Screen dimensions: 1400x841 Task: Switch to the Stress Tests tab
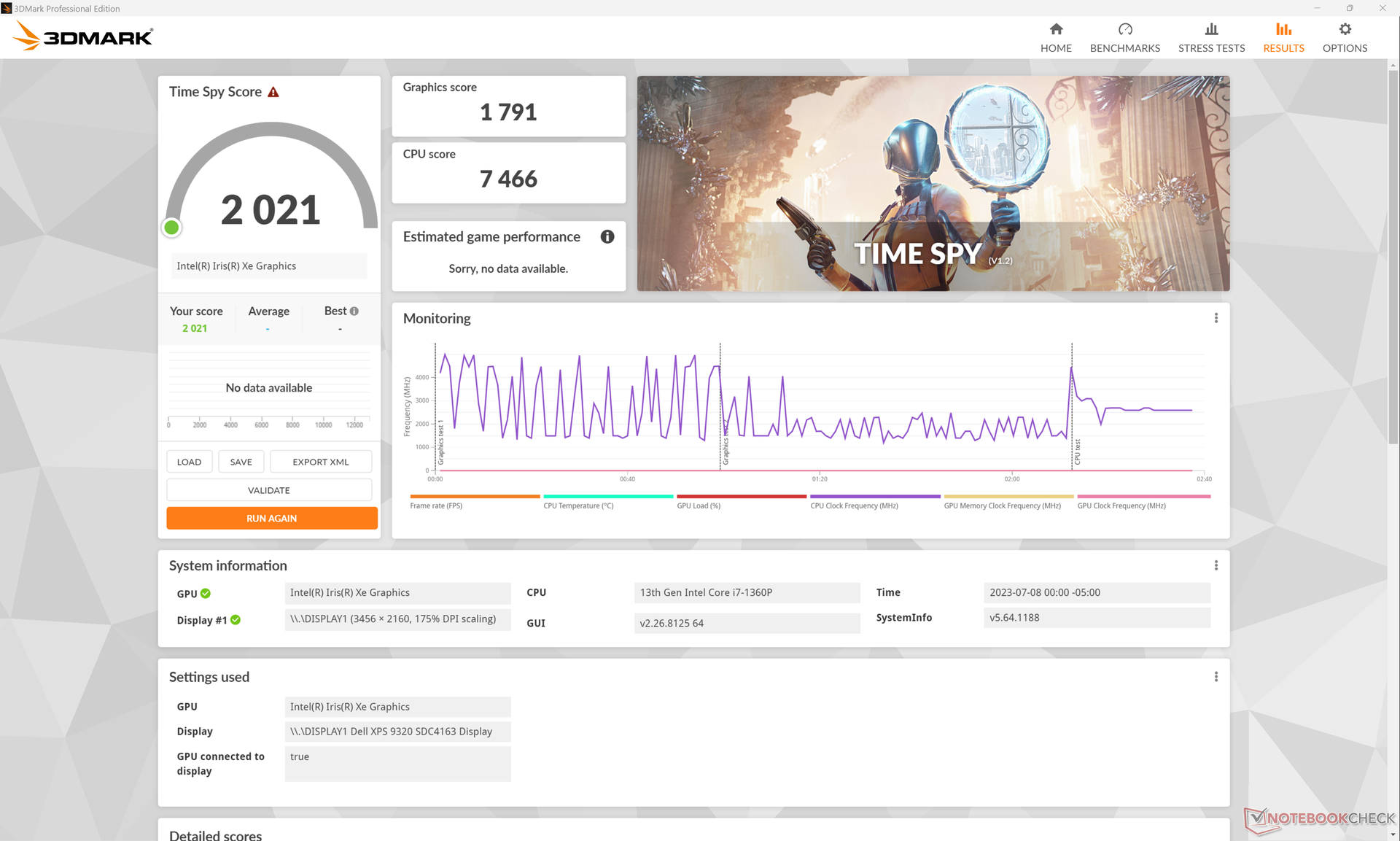pyautogui.click(x=1211, y=37)
